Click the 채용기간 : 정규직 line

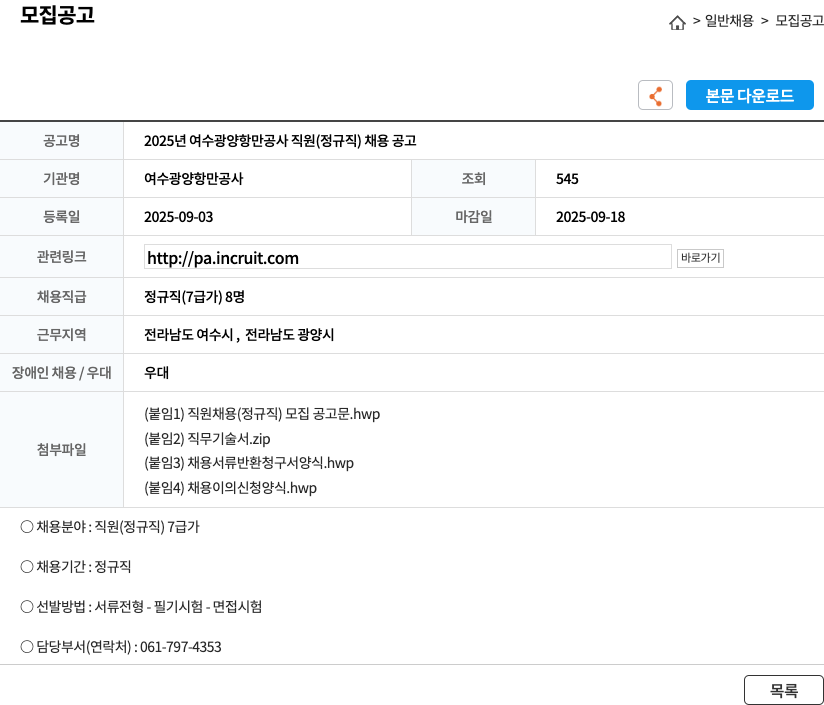(x=76, y=567)
